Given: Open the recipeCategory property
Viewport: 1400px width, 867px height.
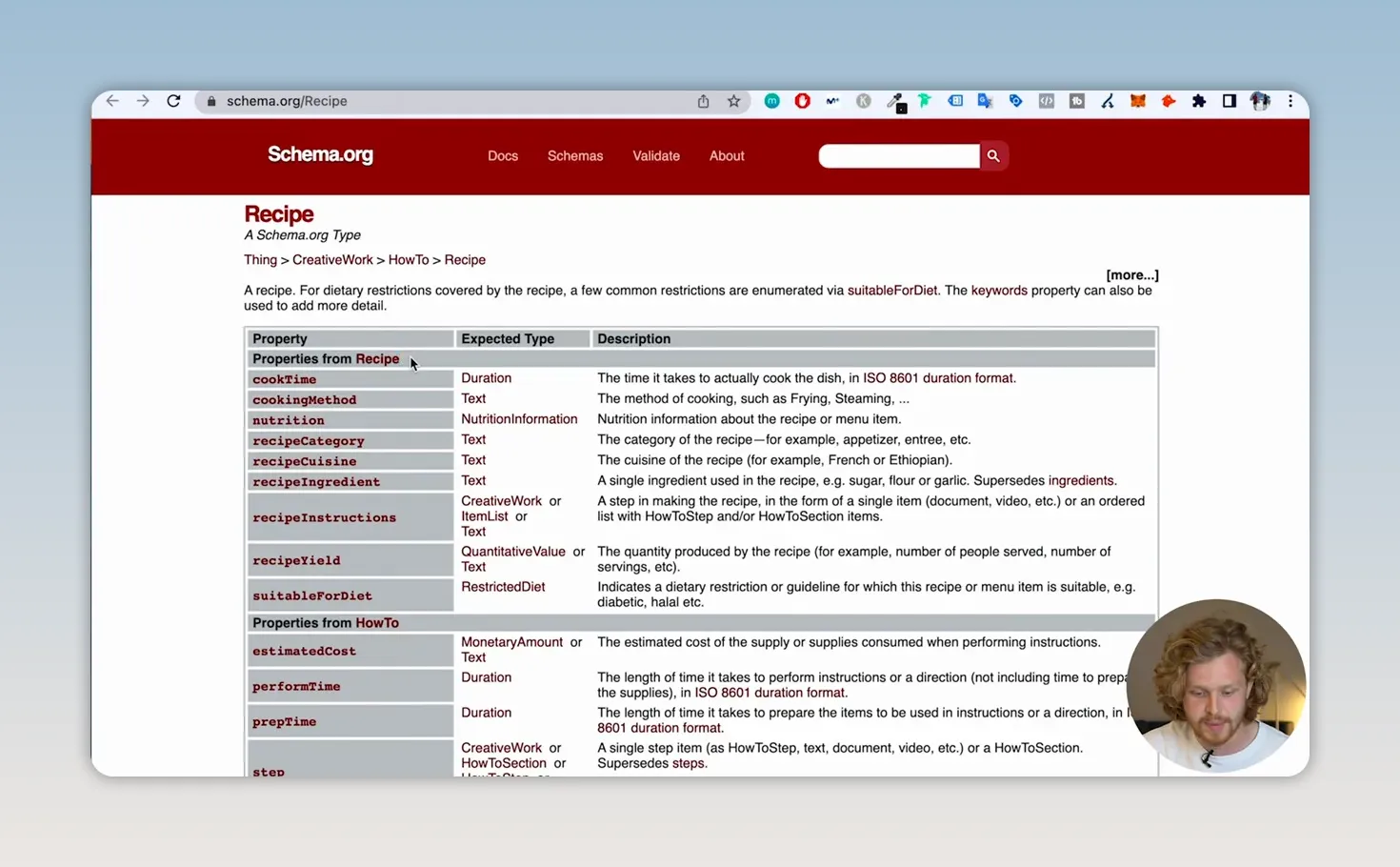Looking at the screenshot, I should tap(309, 441).
